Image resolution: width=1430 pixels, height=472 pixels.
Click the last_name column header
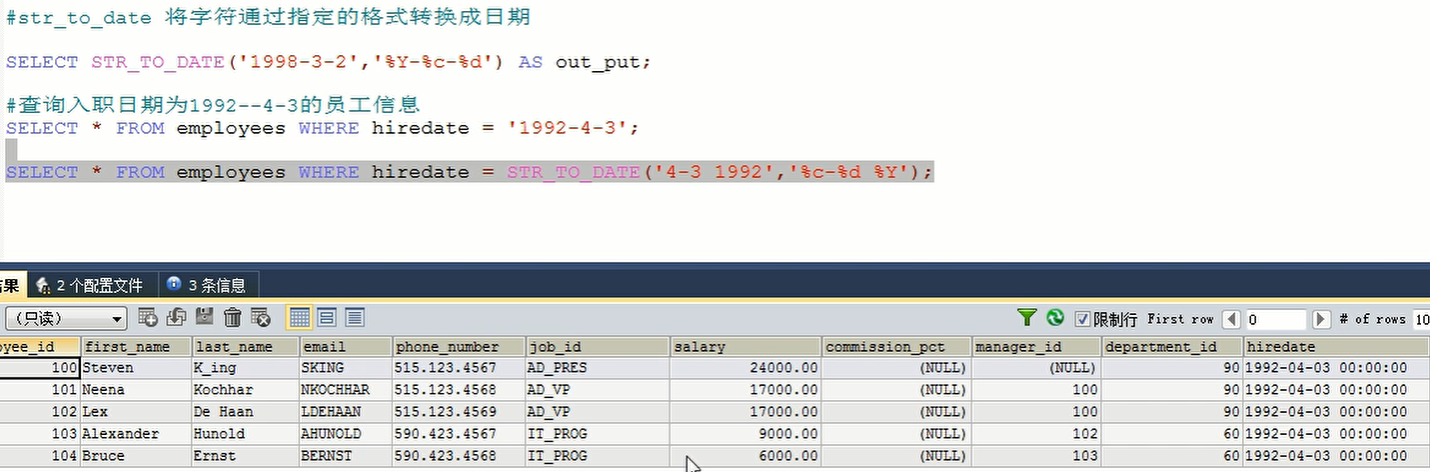coord(245,346)
